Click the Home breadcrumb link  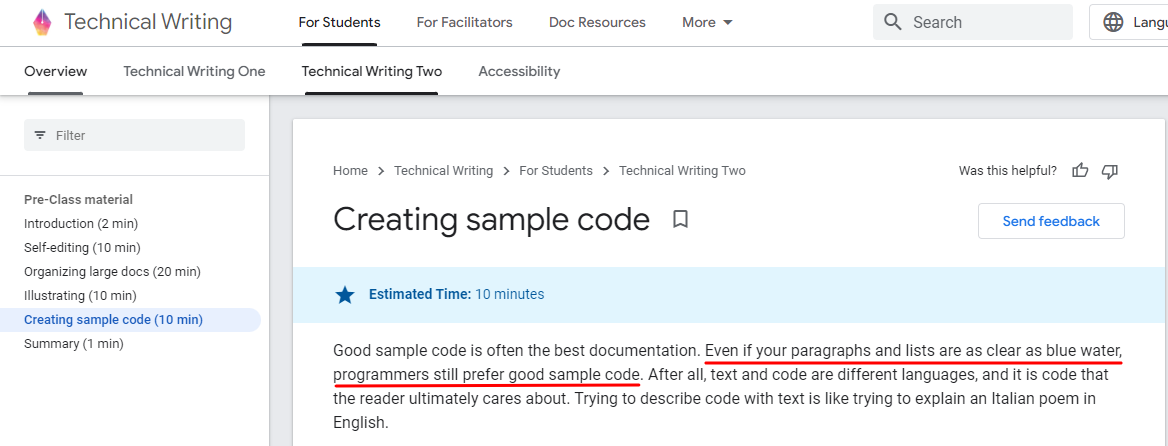(350, 171)
